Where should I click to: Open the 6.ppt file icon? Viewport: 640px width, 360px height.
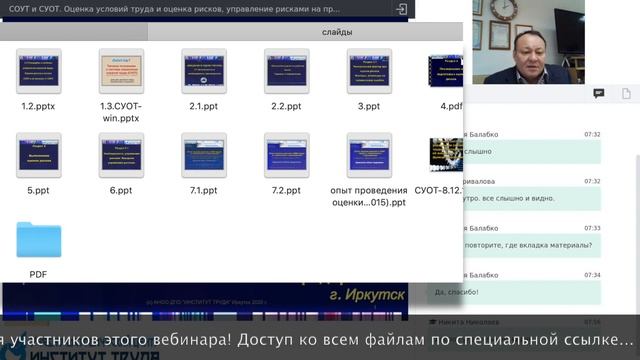pyautogui.click(x=121, y=155)
